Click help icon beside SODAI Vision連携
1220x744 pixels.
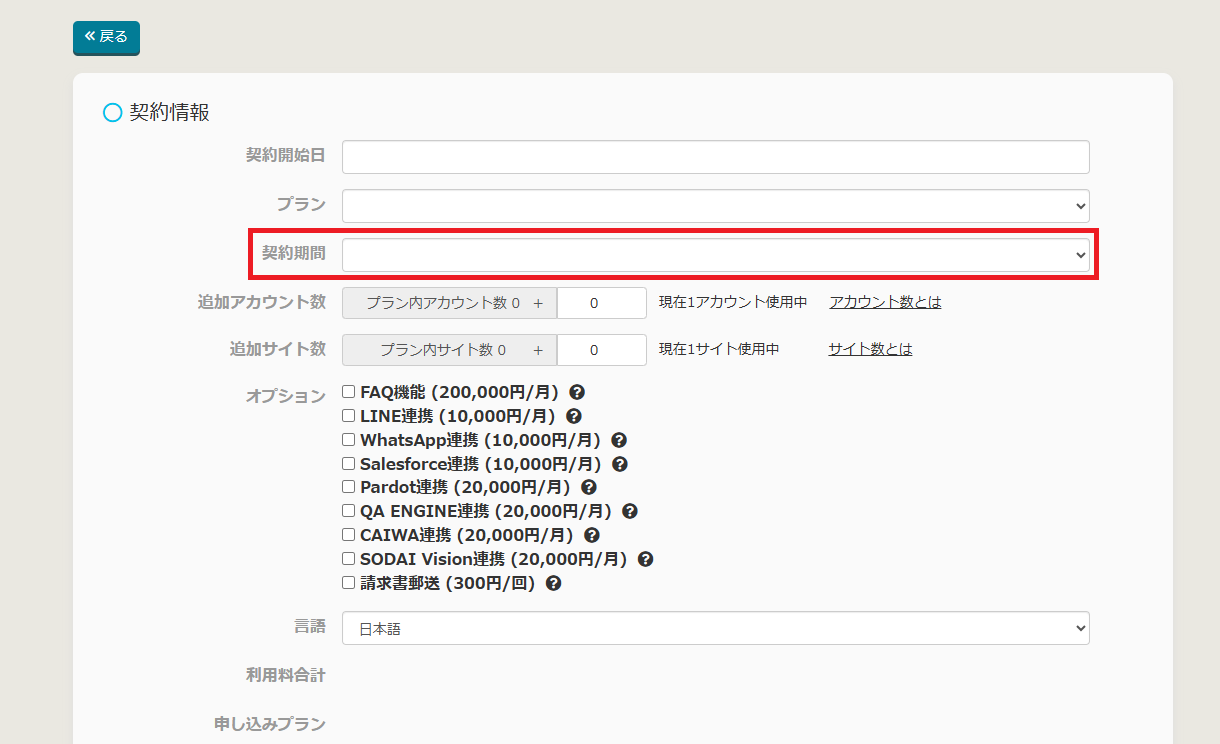(646, 559)
